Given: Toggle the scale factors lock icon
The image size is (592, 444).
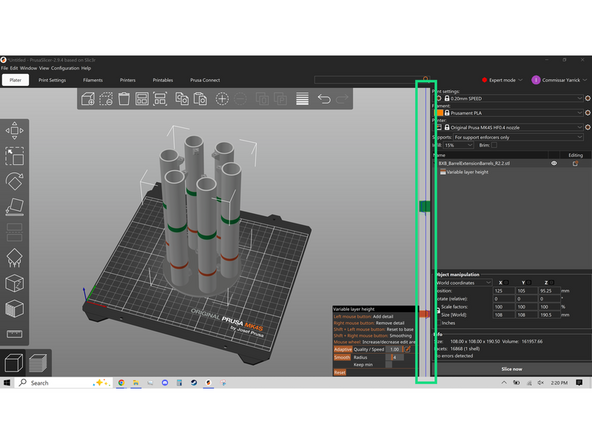Looking at the screenshot, I should pos(438,311).
